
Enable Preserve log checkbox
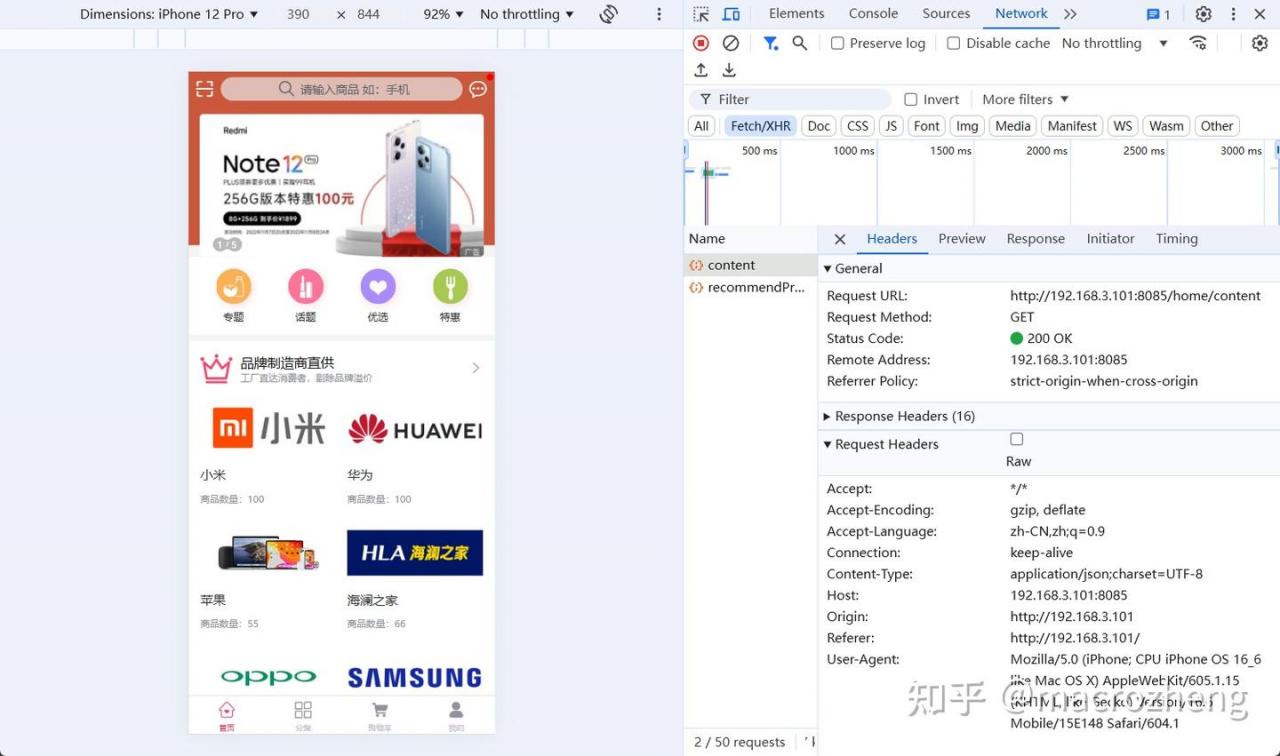point(838,43)
